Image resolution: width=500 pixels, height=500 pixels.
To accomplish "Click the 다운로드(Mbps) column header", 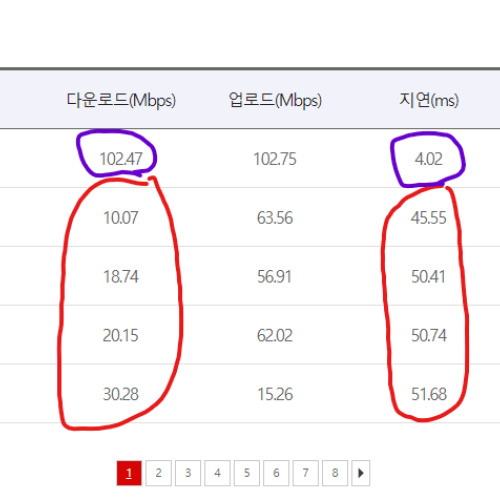I will coord(121,100).
